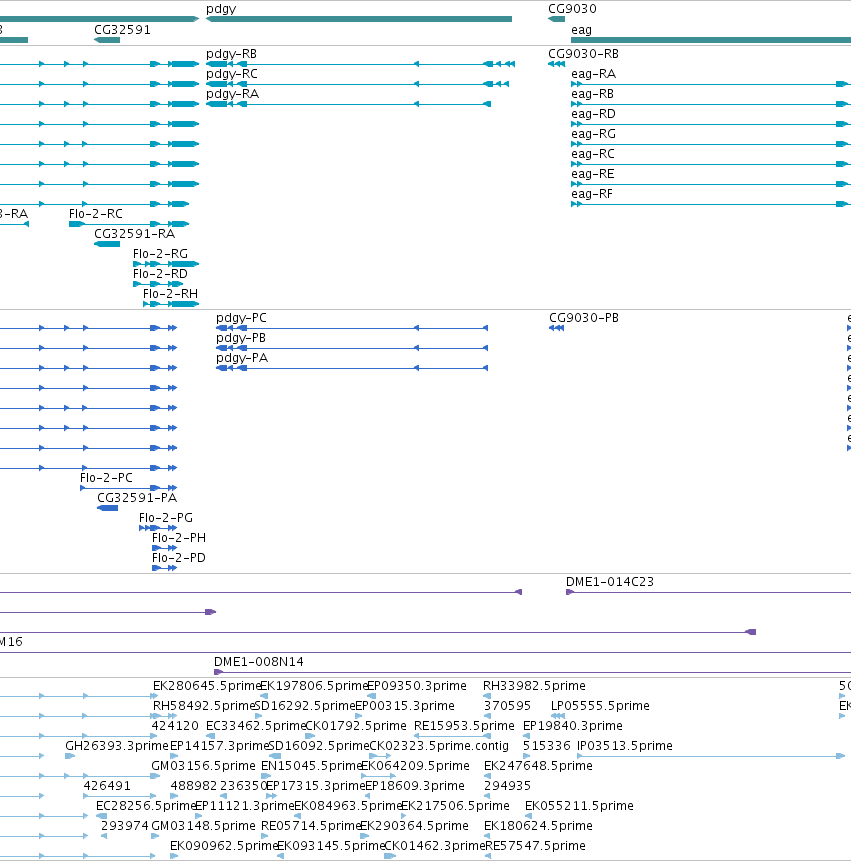Viewport: 851px width, 861px height.
Task: Click the Flo-2-RC transcript label
Action: pyautogui.click(x=96, y=214)
